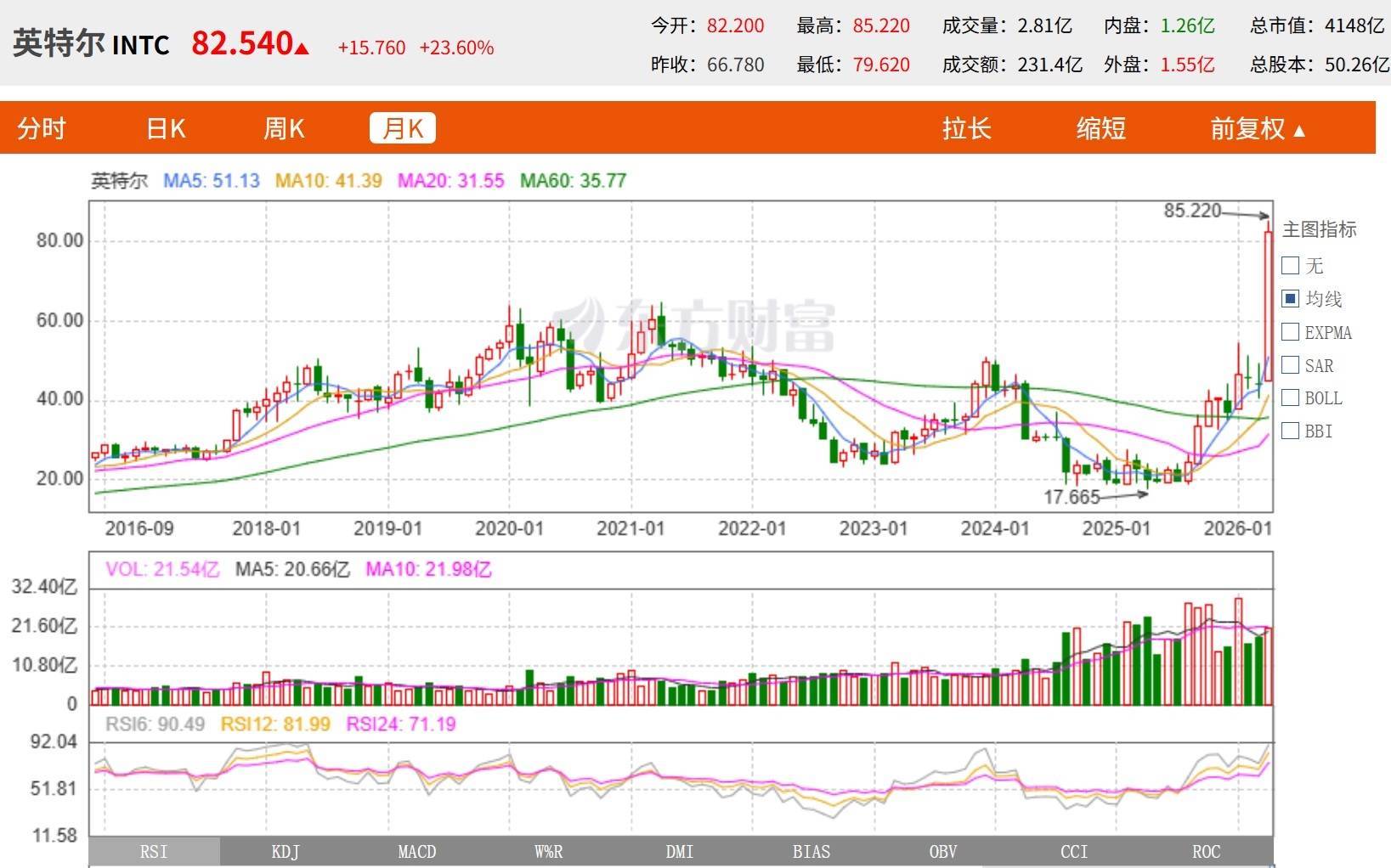Switch to the KDJ indicator tab
The width and height of the screenshot is (1391, 868).
(x=286, y=852)
